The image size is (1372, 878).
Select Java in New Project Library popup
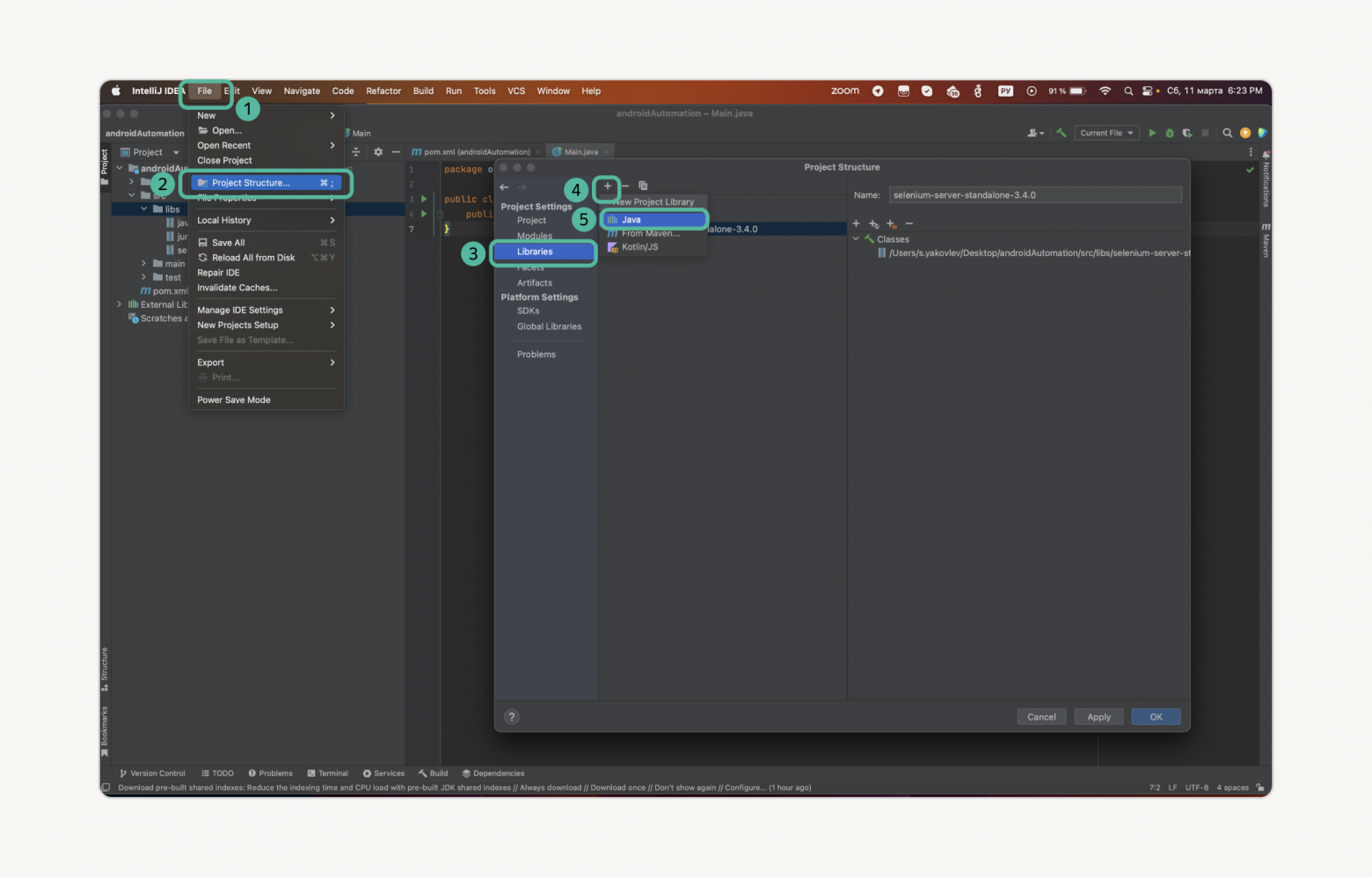click(x=654, y=220)
